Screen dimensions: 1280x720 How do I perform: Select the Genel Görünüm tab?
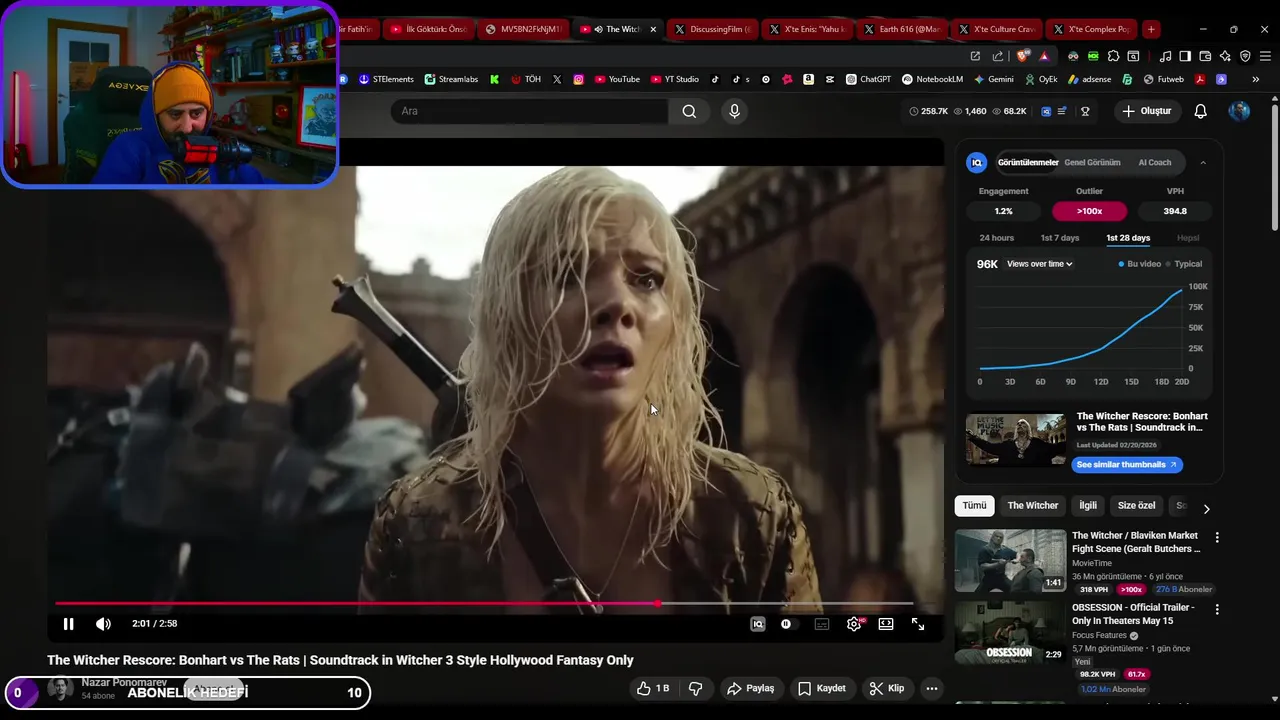click(x=1092, y=162)
